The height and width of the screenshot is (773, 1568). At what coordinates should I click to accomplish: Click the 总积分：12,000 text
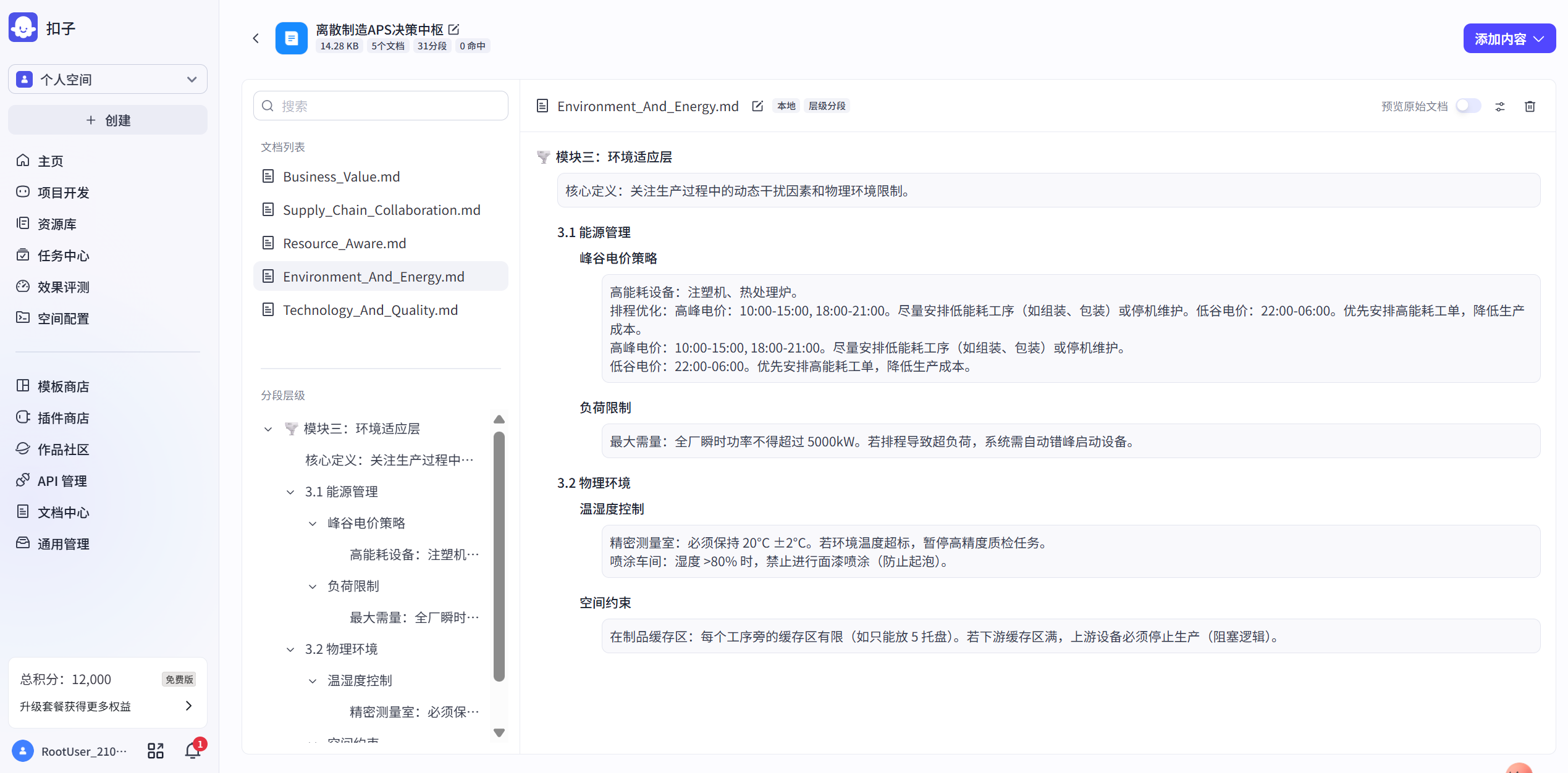point(65,679)
